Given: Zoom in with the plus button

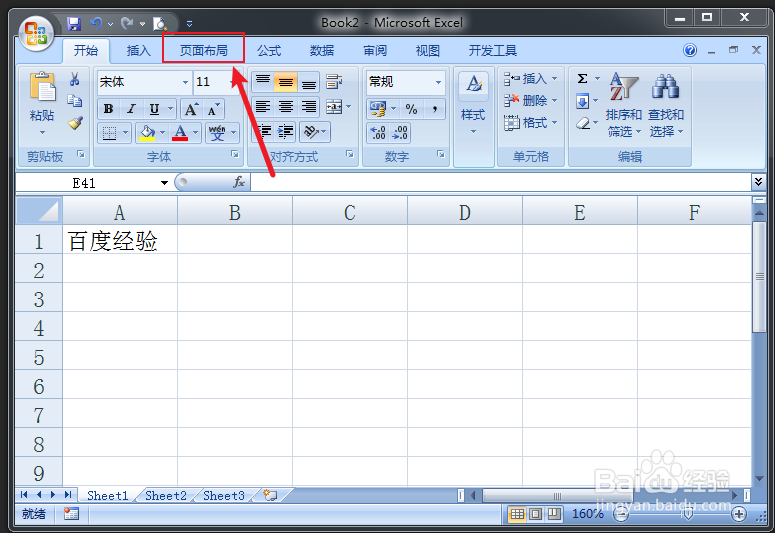Looking at the screenshot, I should 738,515.
